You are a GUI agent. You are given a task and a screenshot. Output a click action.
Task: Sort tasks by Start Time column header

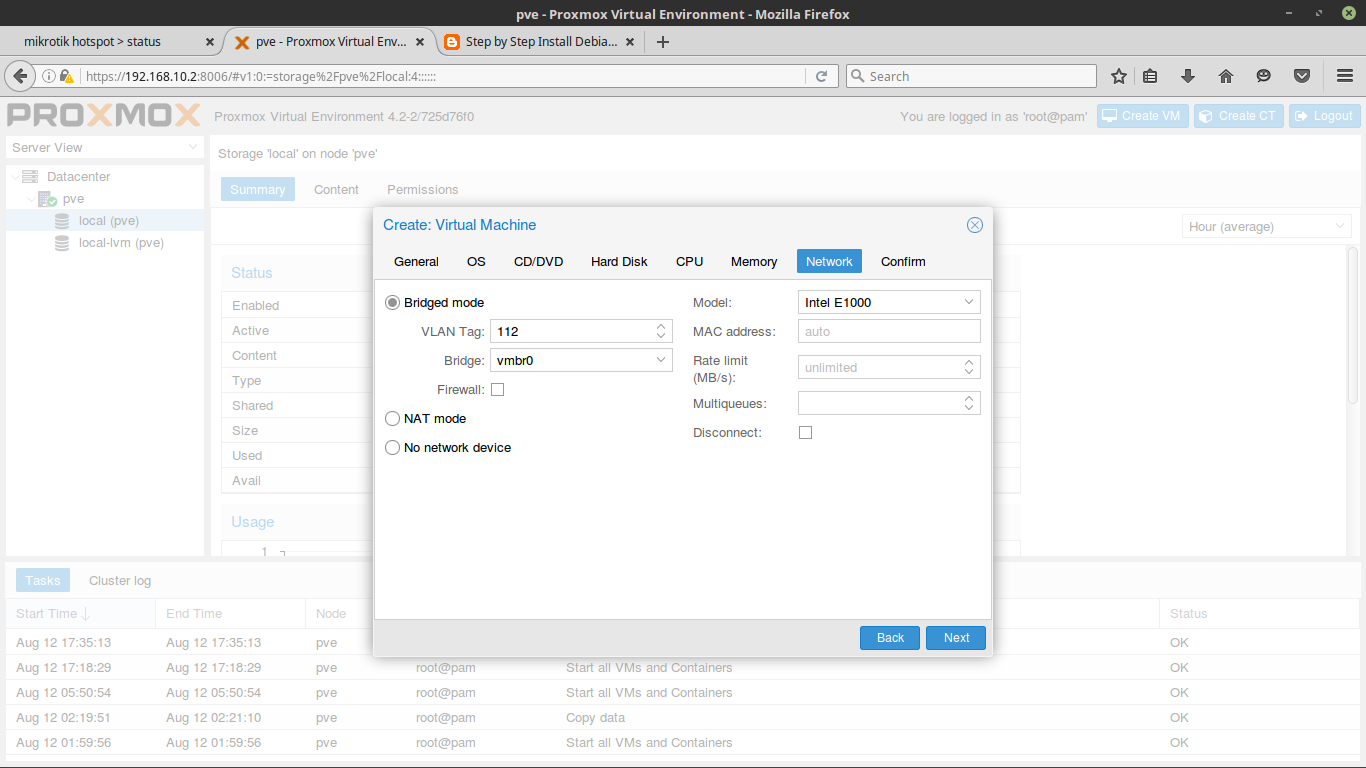click(80, 614)
